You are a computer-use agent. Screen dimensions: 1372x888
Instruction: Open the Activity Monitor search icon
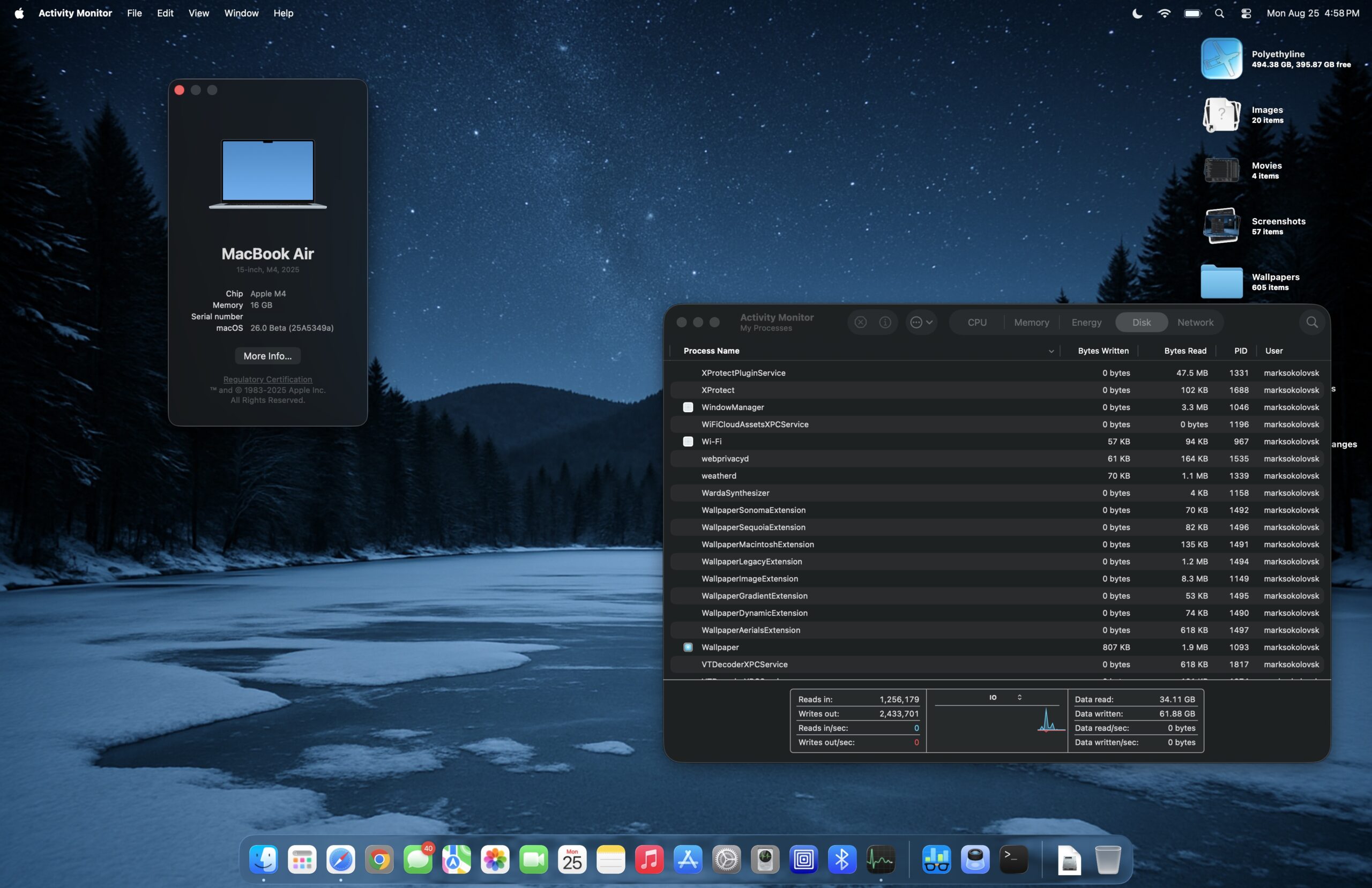1311,322
